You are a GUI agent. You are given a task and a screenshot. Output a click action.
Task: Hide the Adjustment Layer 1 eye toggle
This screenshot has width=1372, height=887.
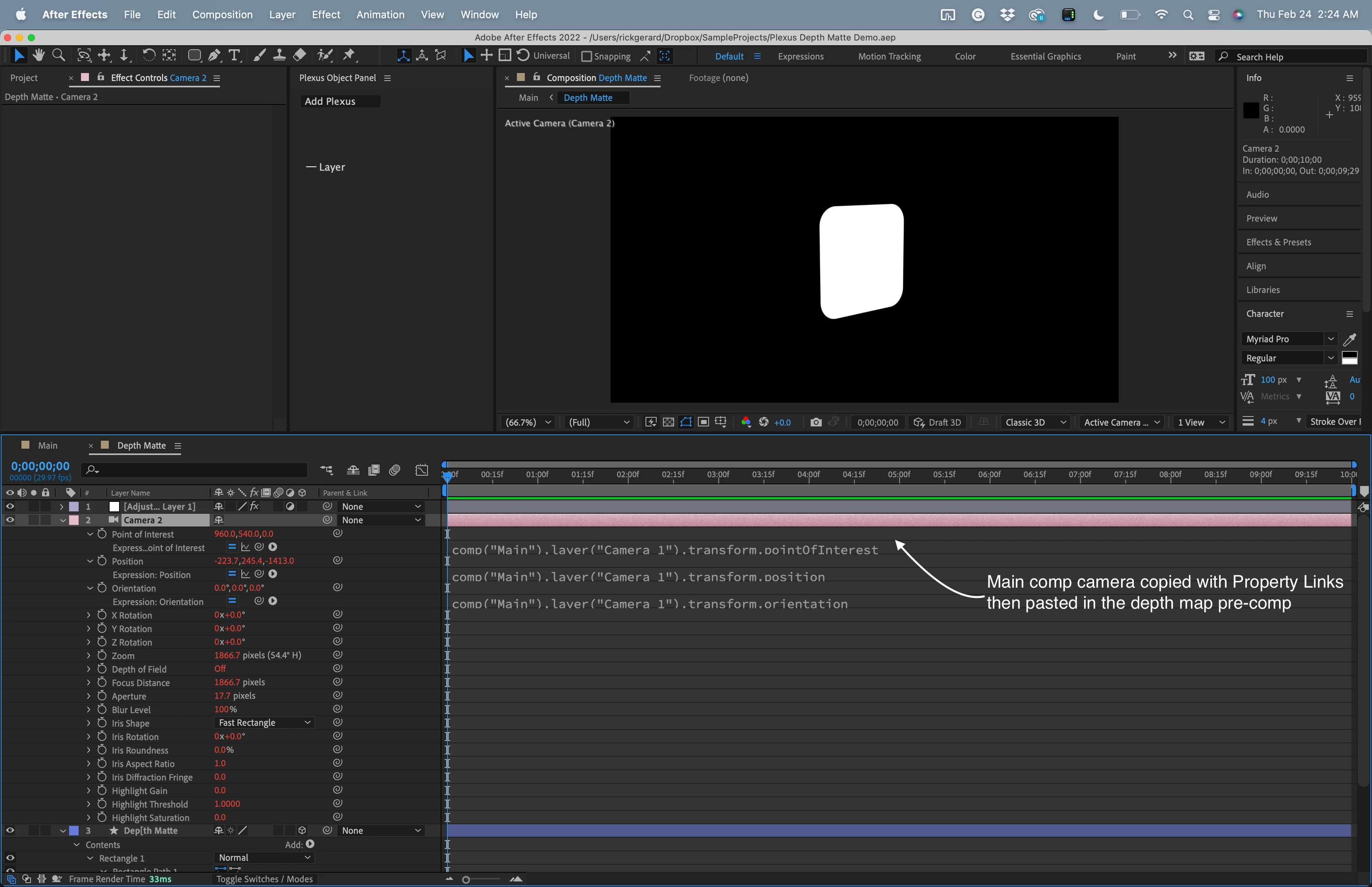coord(10,506)
